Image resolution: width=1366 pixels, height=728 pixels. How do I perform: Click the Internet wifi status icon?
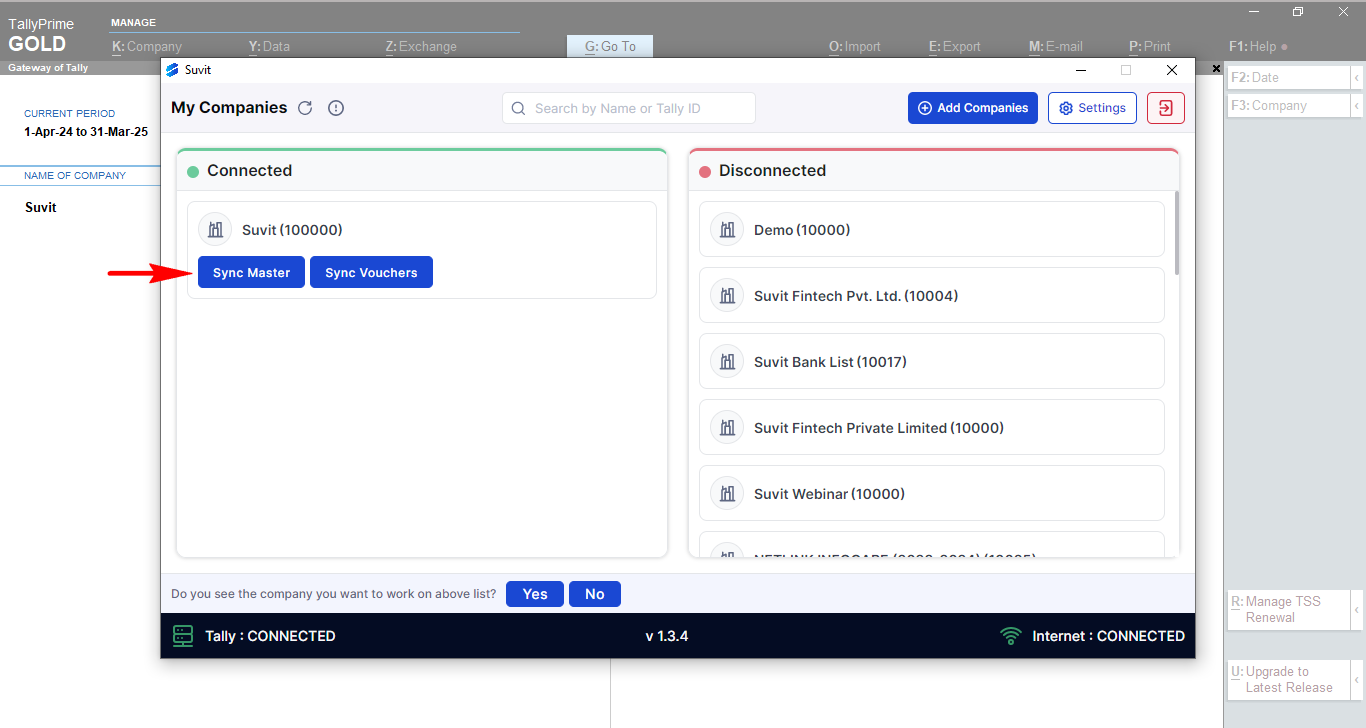[1011, 636]
